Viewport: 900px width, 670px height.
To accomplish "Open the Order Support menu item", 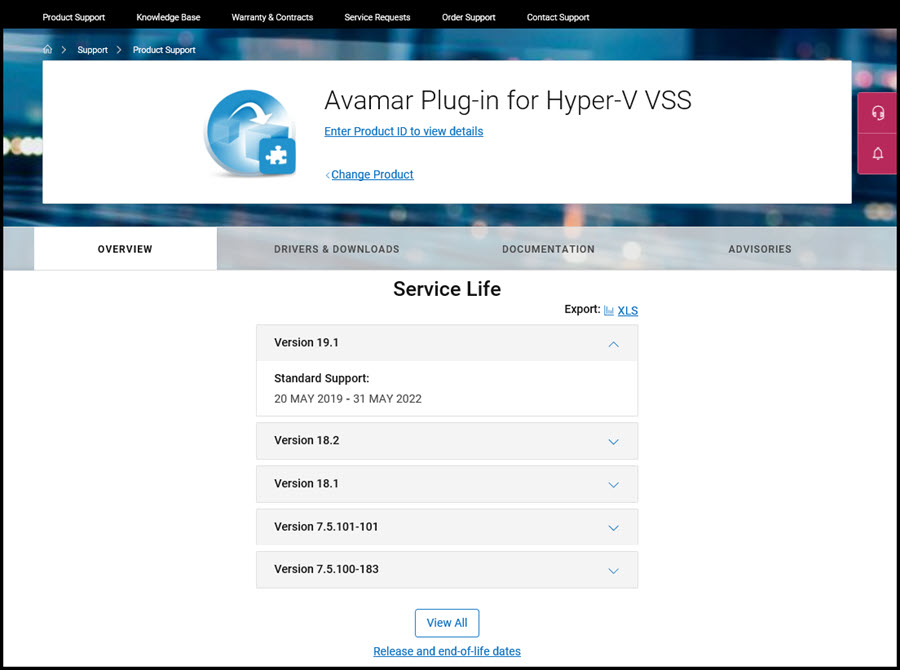I will point(468,17).
